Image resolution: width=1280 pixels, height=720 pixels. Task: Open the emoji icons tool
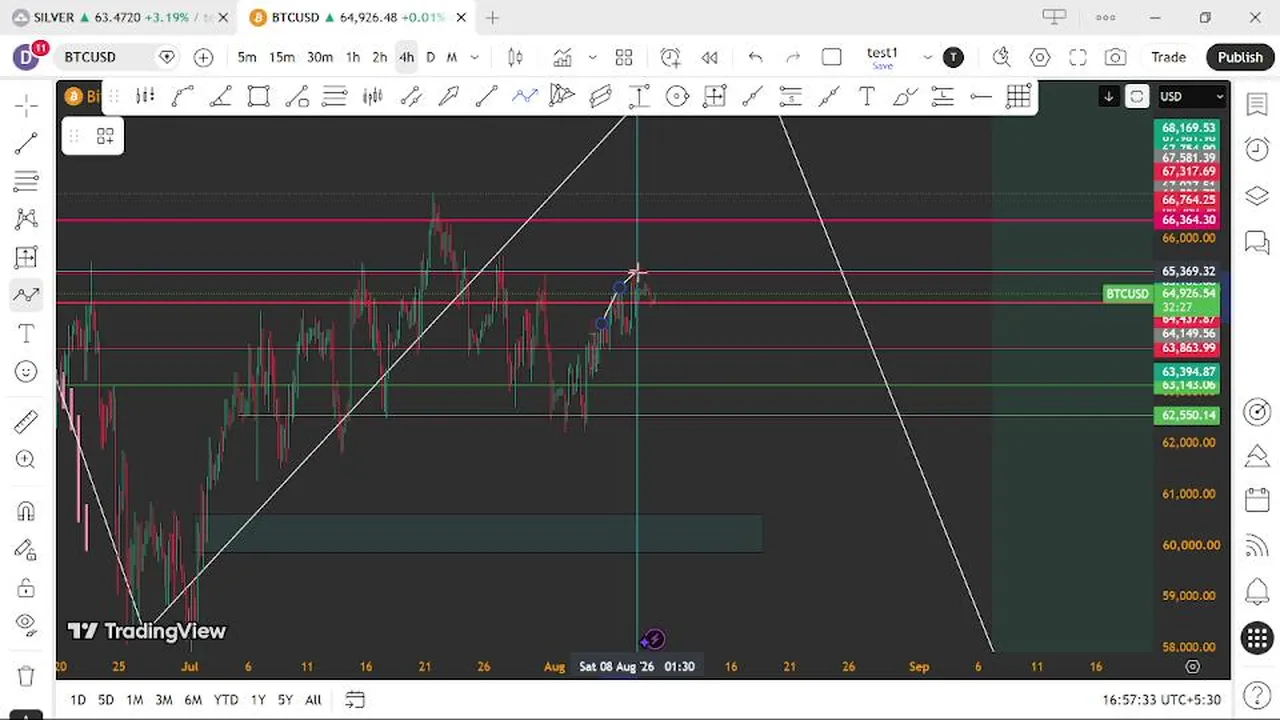(26, 371)
